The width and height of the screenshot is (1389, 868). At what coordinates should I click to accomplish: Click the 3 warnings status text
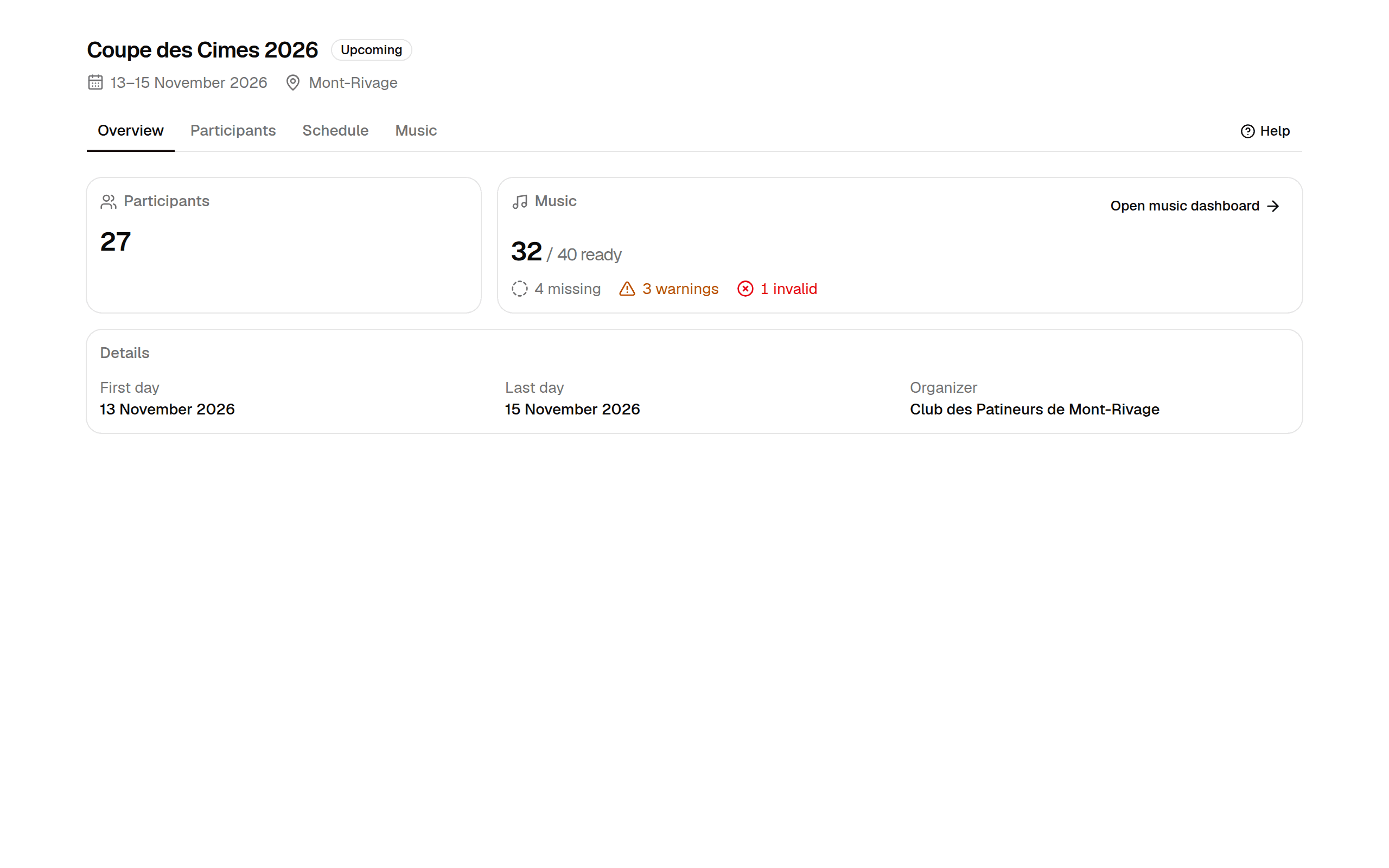(x=680, y=289)
